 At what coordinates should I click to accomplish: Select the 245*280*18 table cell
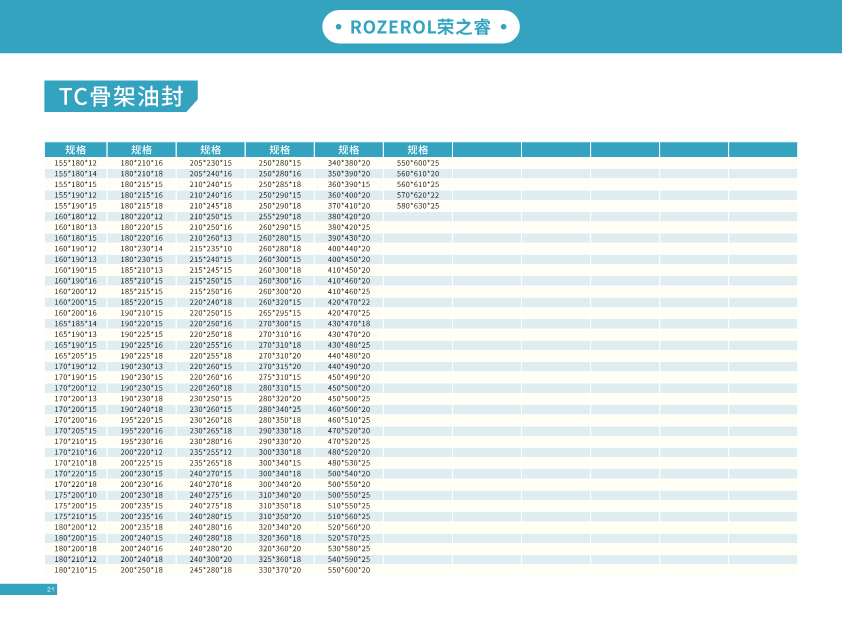pos(211,570)
